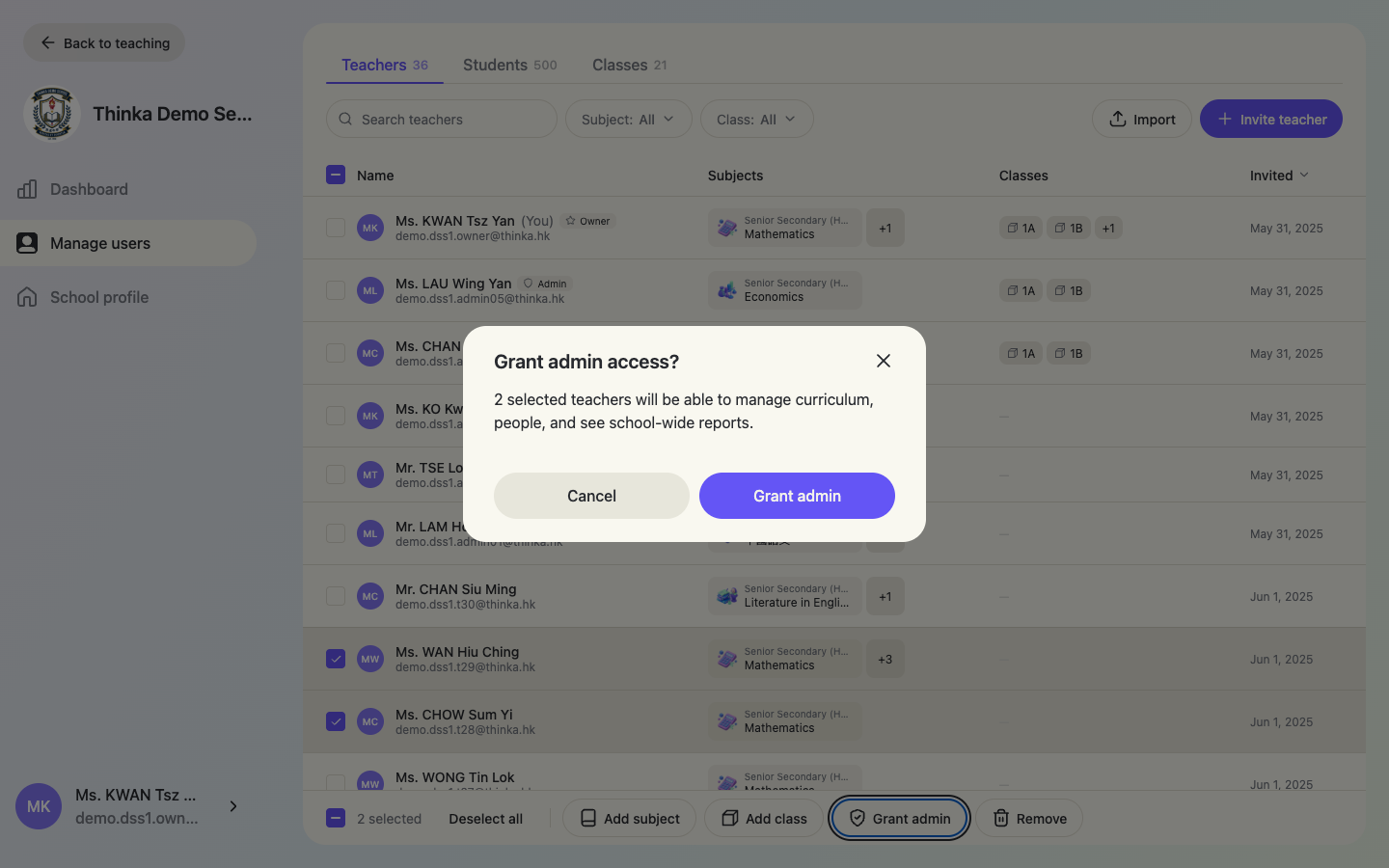Click the shield icon in bottom Grant admin
This screenshot has width=1389, height=868.
pos(857,818)
